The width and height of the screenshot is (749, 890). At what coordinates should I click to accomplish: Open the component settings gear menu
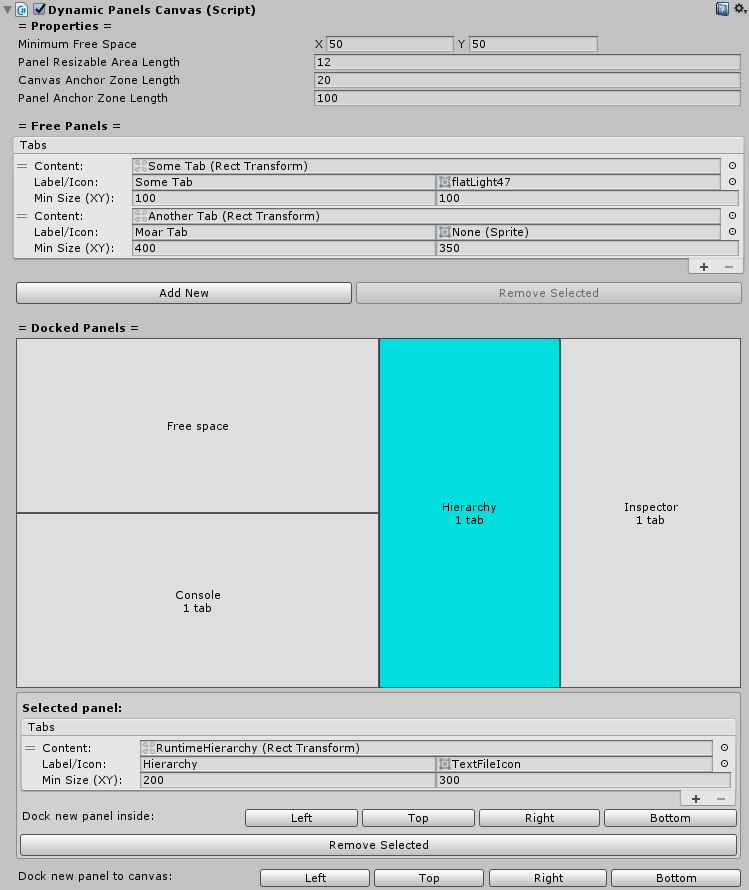point(739,9)
